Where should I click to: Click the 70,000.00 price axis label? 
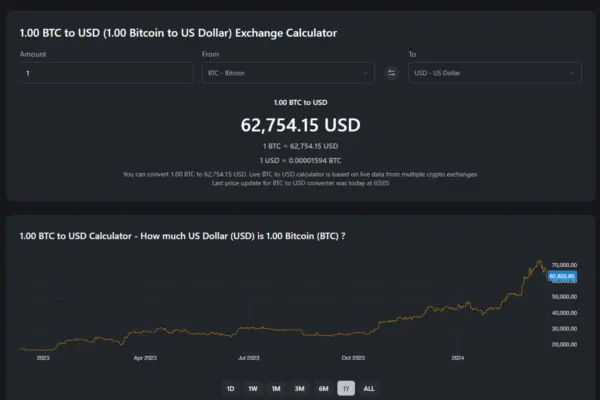tap(562, 265)
